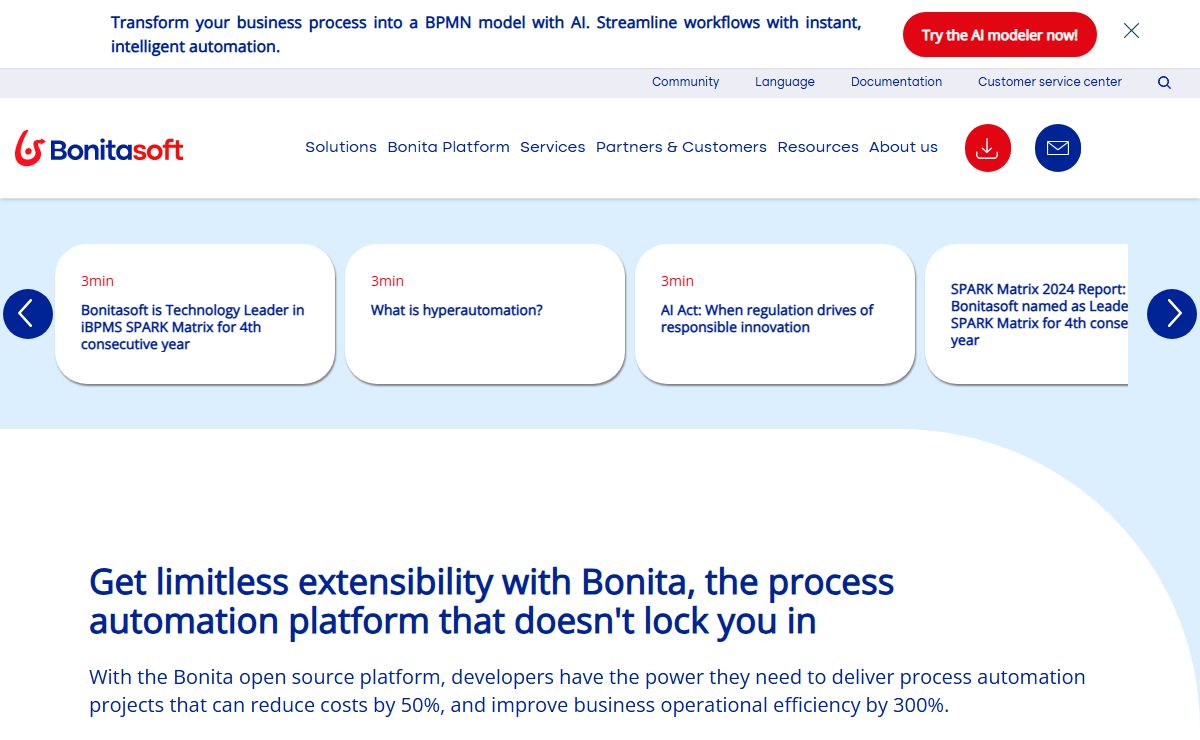Click the previous carousel arrow
Screen dimensions: 1200x740
click(x=28, y=314)
